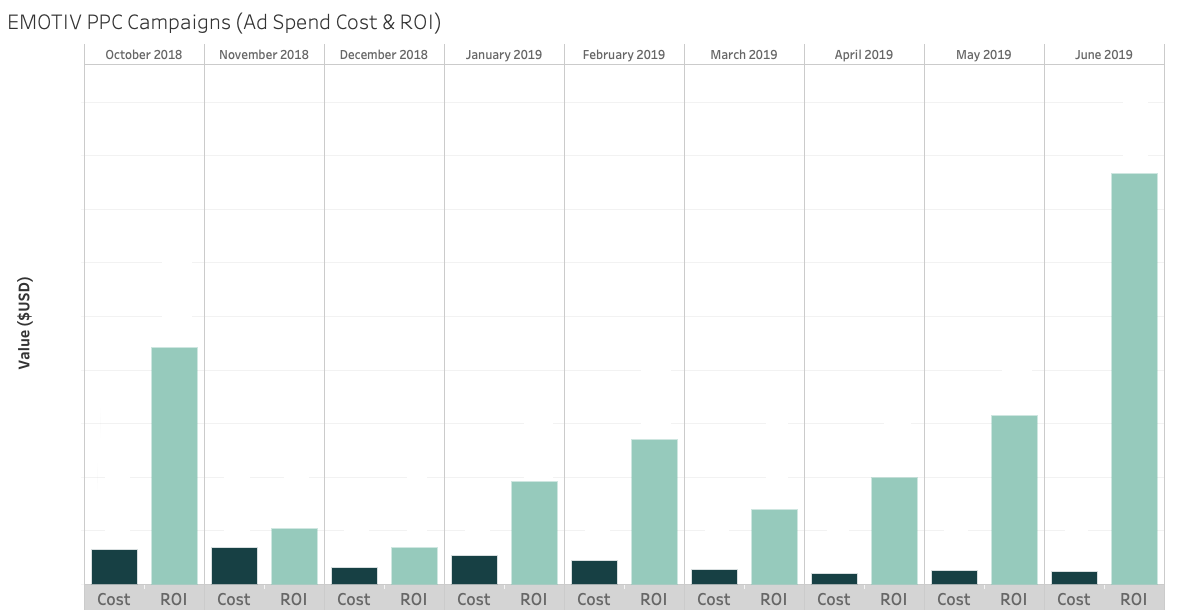Viewport: 1197px width, 610px height.
Task: Click the April 2019 ROI bar
Action: (895, 531)
